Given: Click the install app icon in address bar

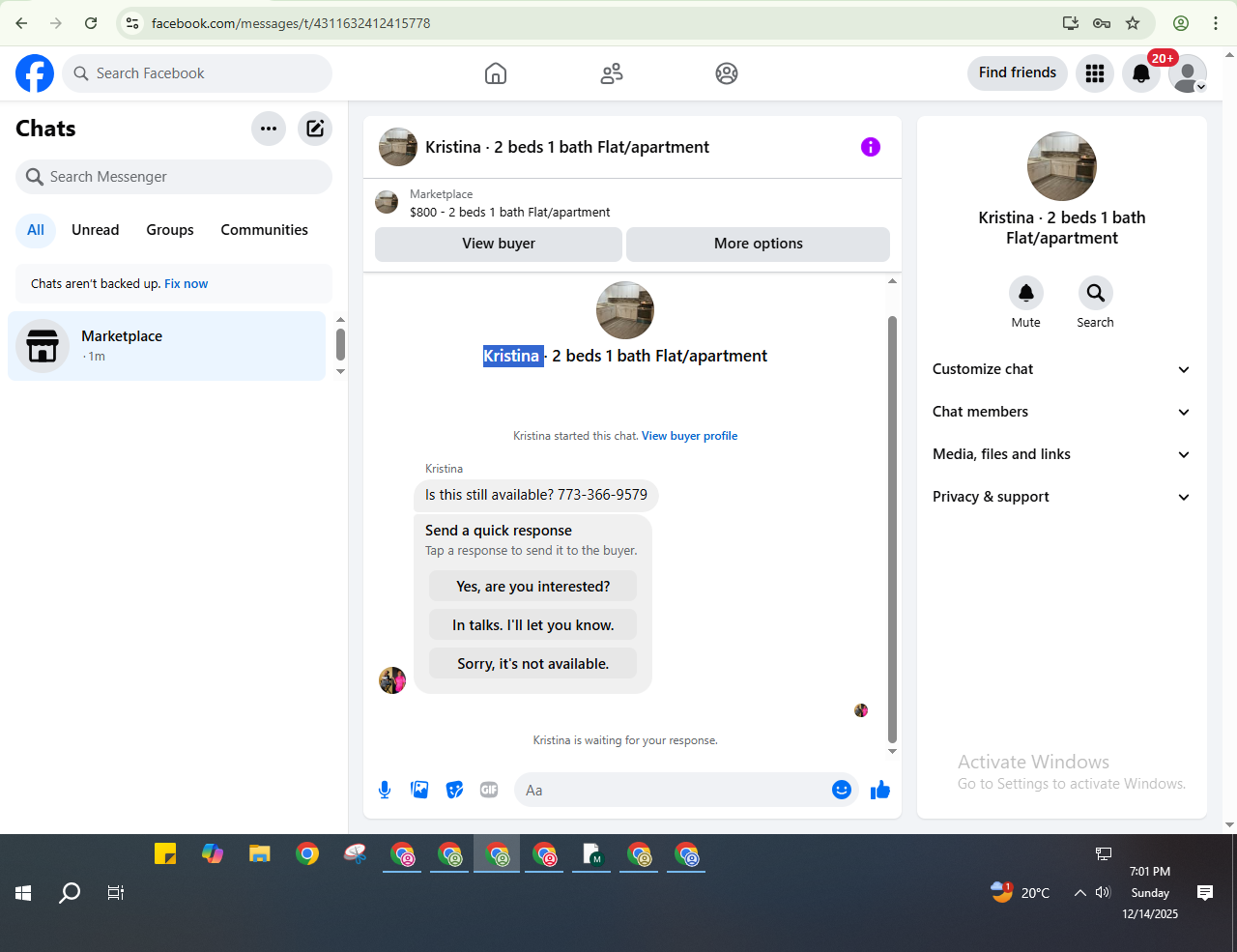Looking at the screenshot, I should coord(1071,23).
